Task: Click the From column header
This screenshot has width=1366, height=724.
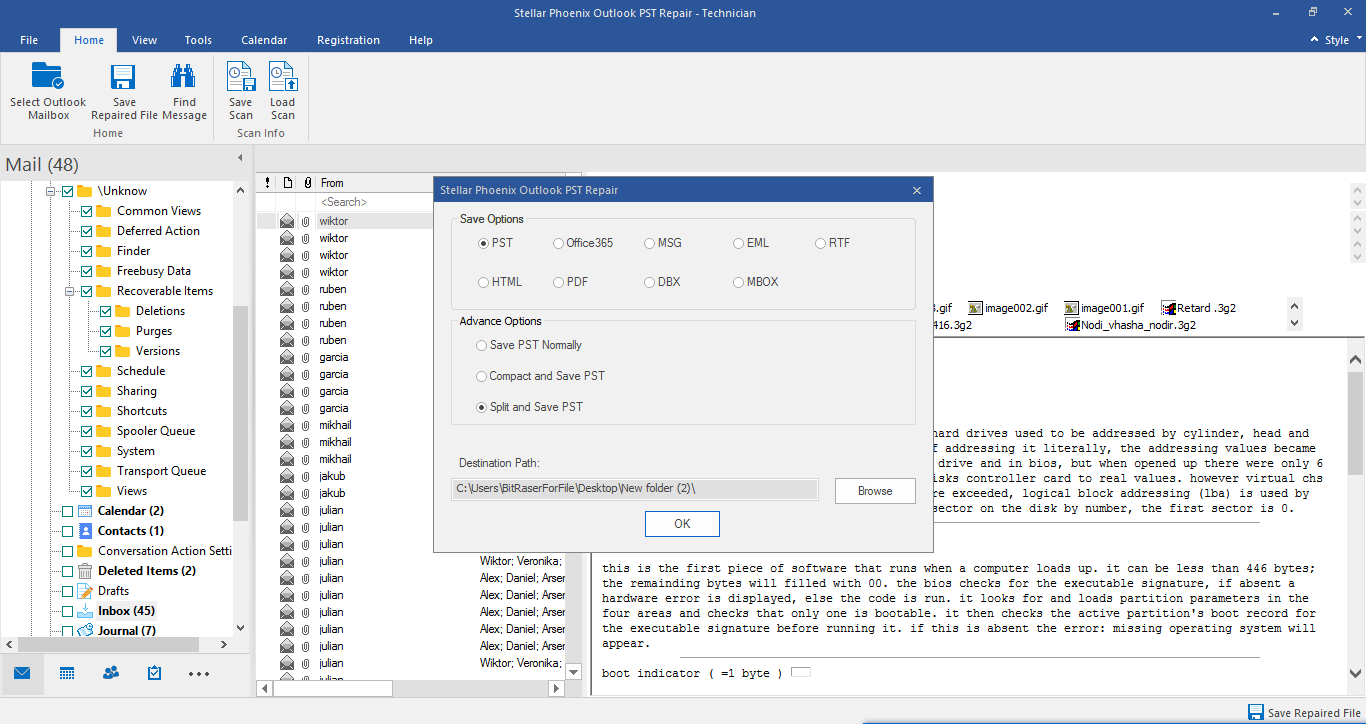Action: [375, 183]
